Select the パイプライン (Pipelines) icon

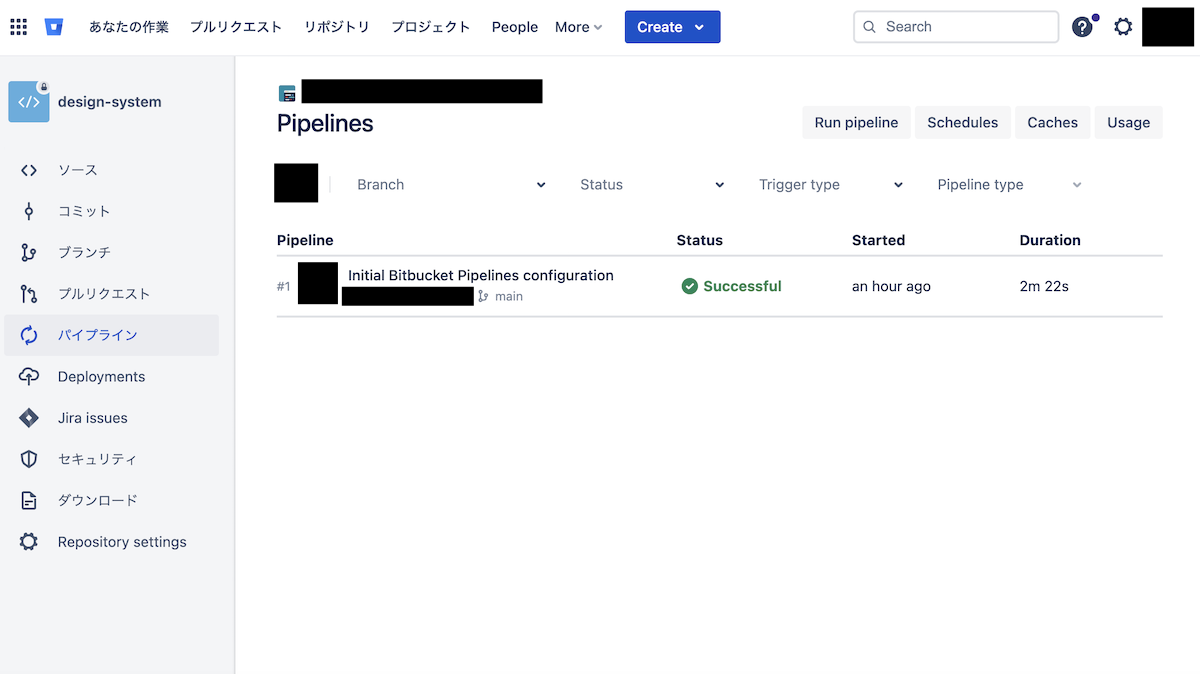pyautogui.click(x=29, y=335)
